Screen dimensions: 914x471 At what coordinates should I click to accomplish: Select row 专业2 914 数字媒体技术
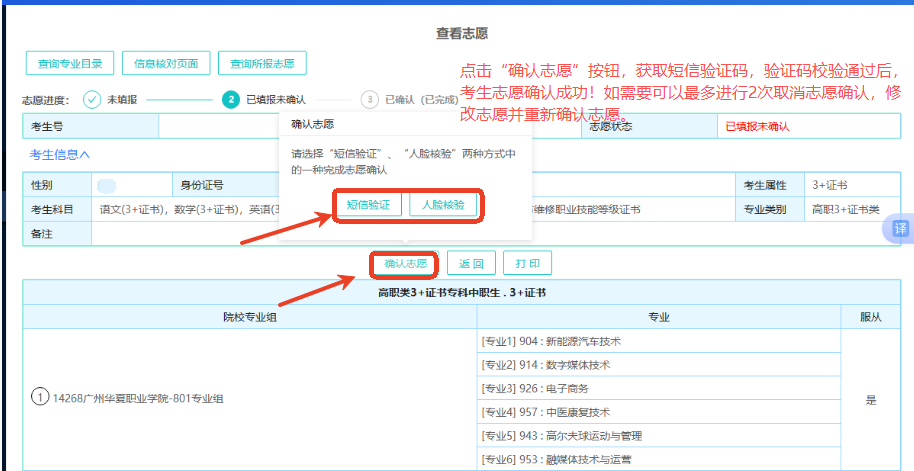(x=558, y=364)
